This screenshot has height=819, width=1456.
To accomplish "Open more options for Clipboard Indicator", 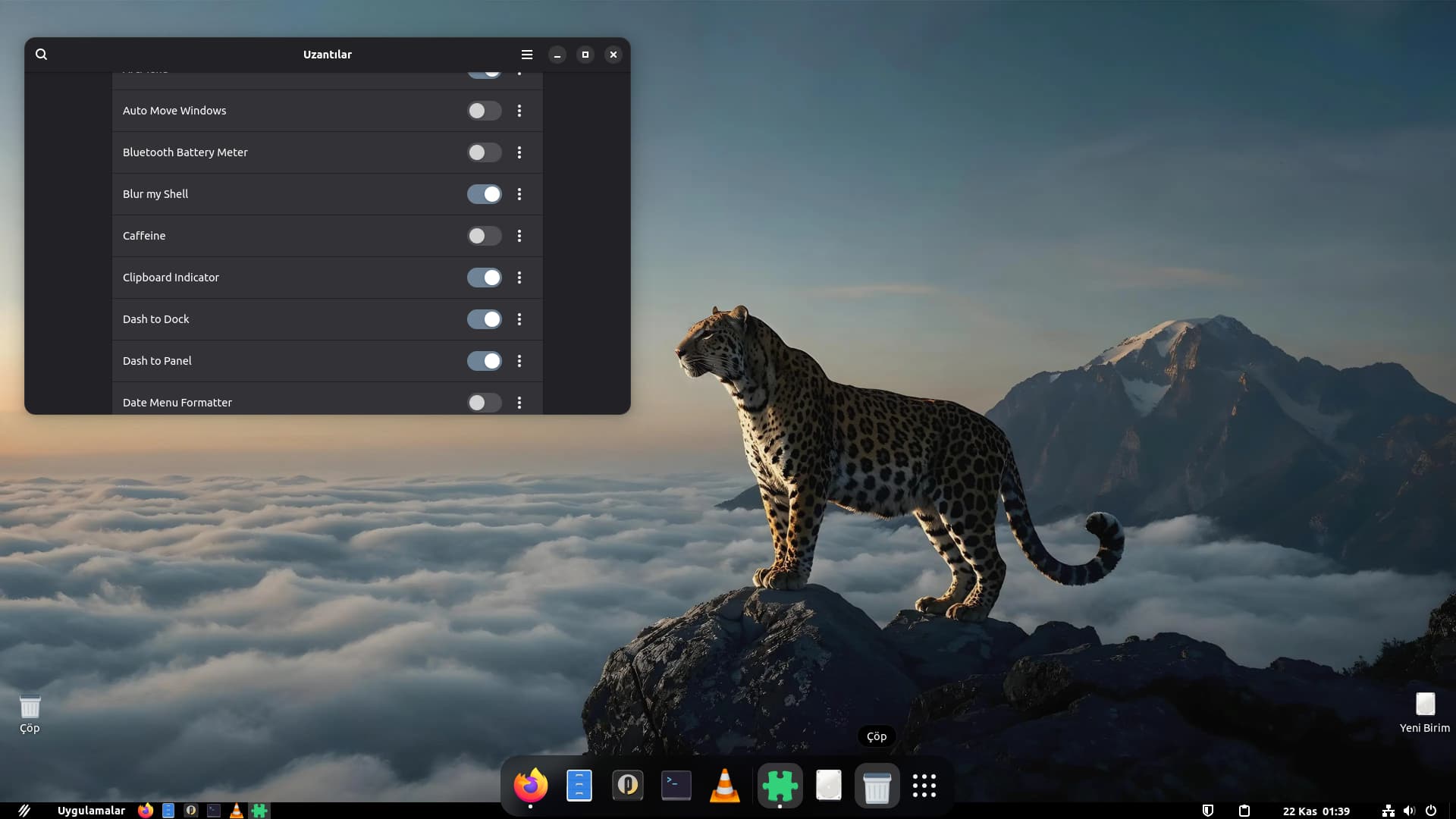I will [519, 278].
